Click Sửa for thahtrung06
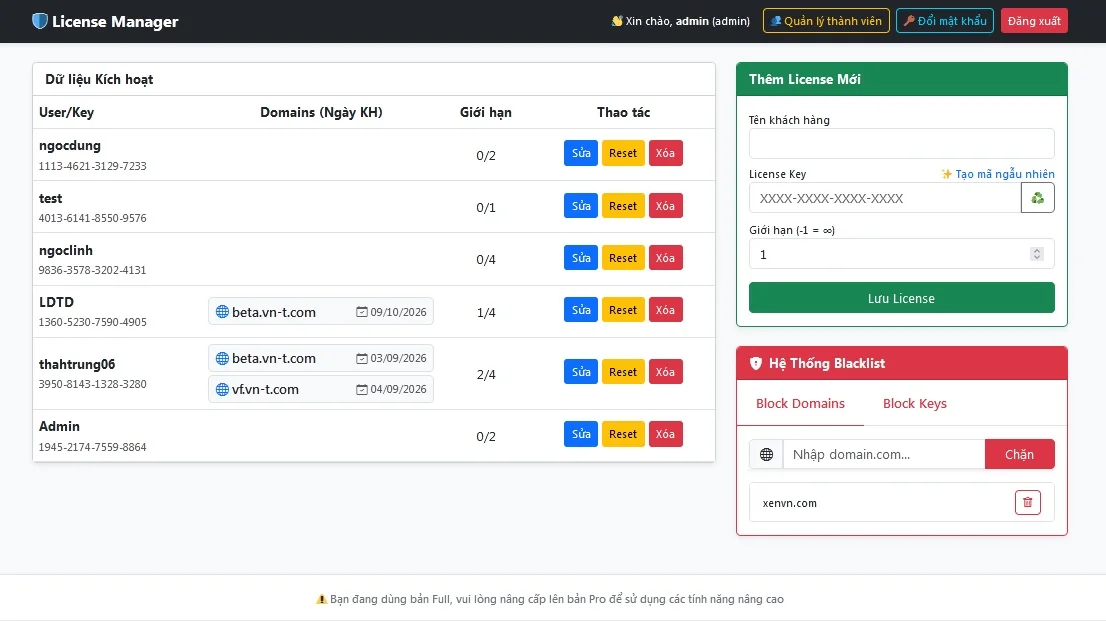 (581, 372)
